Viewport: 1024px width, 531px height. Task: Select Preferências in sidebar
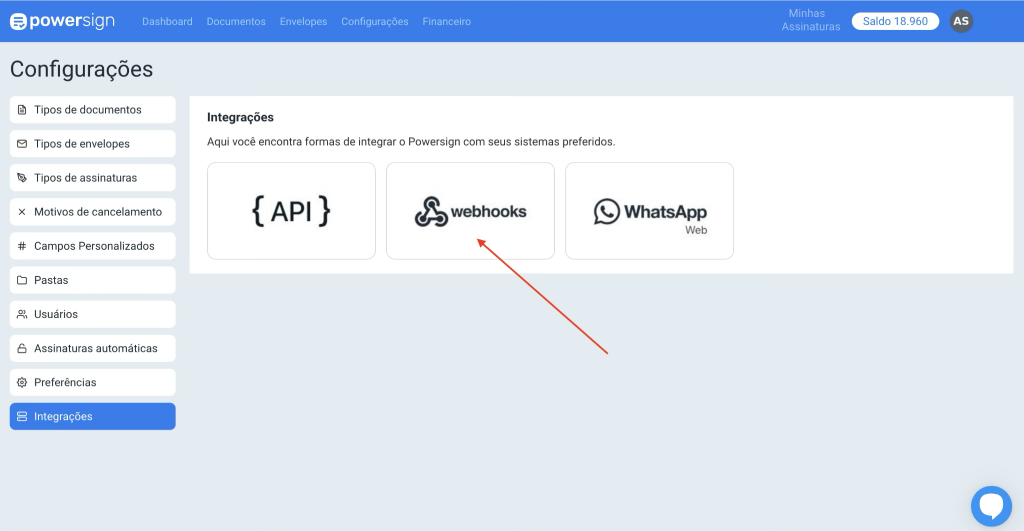pyautogui.click(x=93, y=382)
